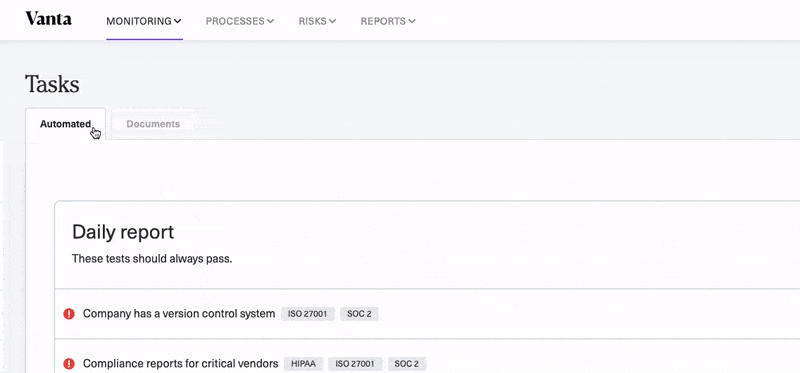This screenshot has height=373, width=800.
Task: Click the Tasks page title
Action: 52,84
